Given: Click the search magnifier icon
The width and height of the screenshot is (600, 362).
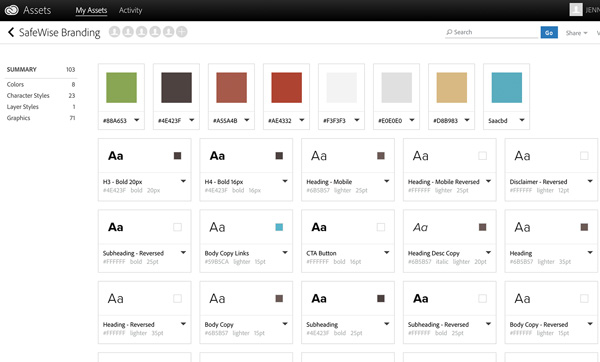Looking at the screenshot, I should click(x=449, y=32).
